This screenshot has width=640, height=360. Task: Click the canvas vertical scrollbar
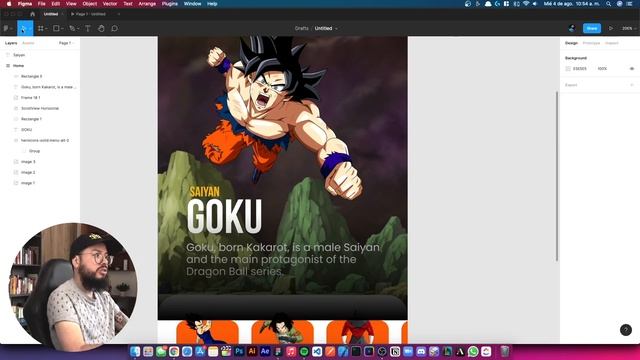tap(557, 176)
